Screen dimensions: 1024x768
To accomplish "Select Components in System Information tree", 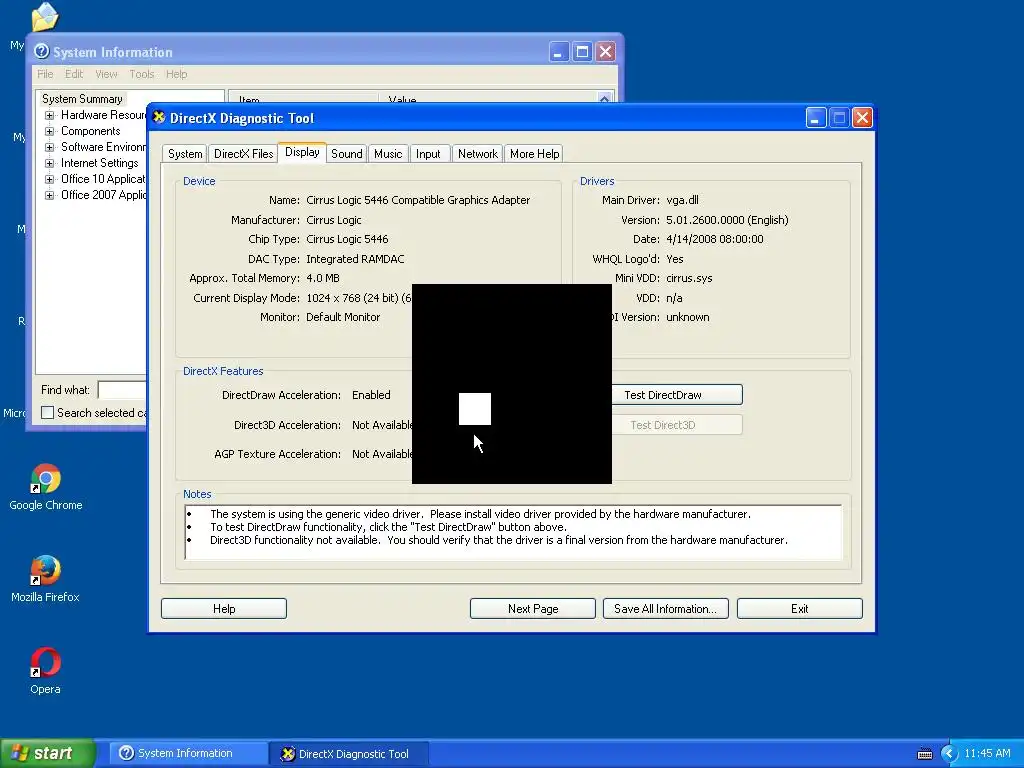I will pyautogui.click(x=91, y=131).
